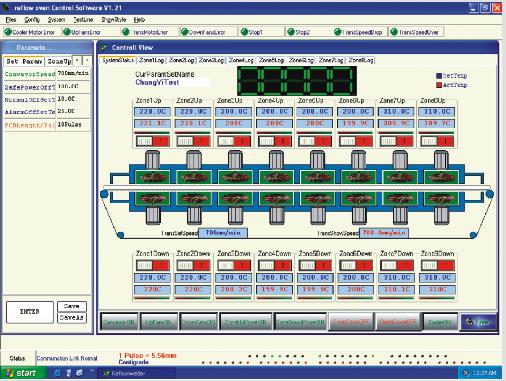Click the Zone7 lower fan motor icon
The width and height of the screenshot is (506, 381).
pos(400,215)
